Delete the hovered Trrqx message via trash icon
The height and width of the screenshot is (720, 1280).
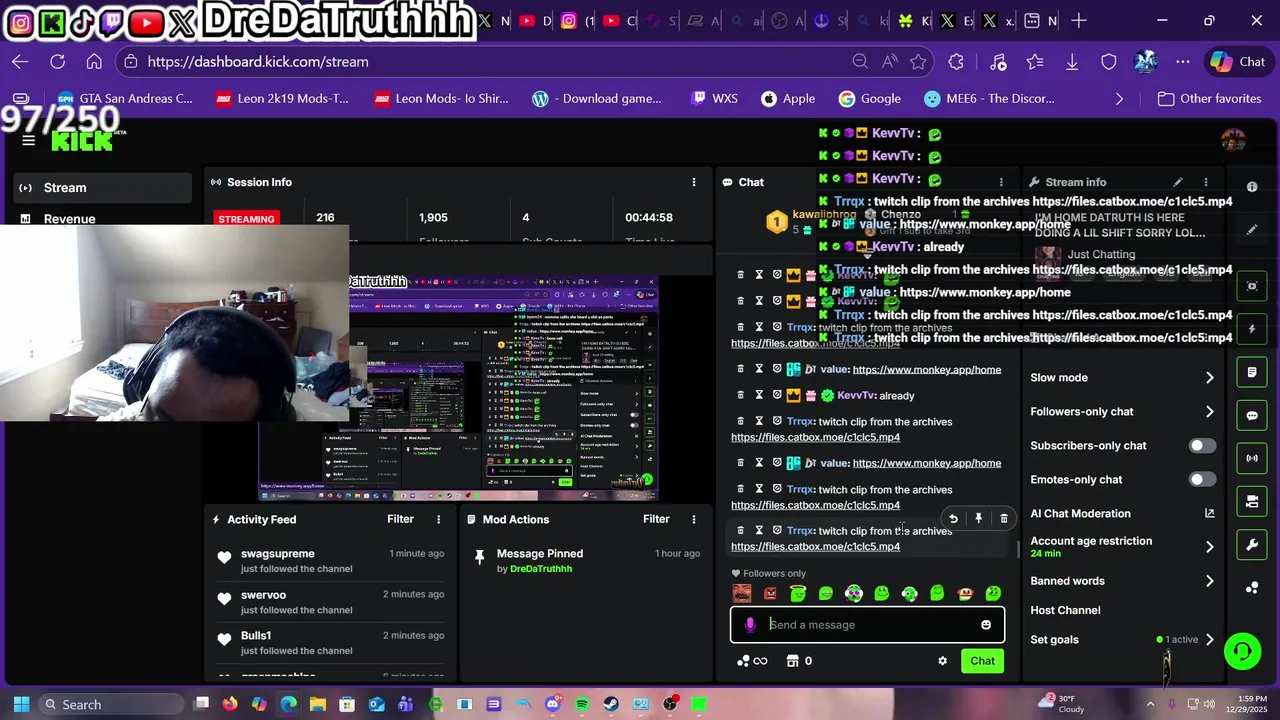click(x=1004, y=518)
